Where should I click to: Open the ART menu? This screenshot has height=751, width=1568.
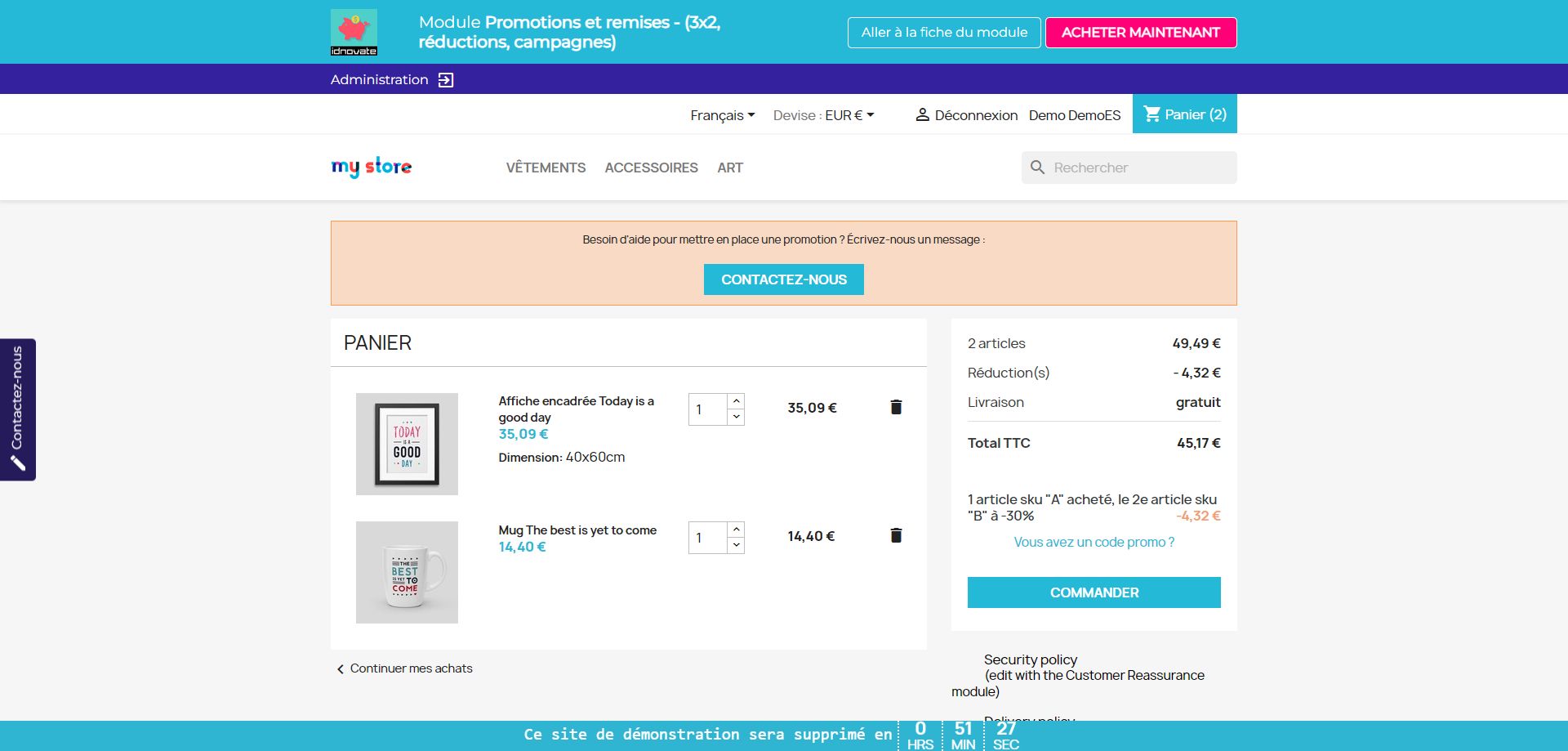pos(730,168)
